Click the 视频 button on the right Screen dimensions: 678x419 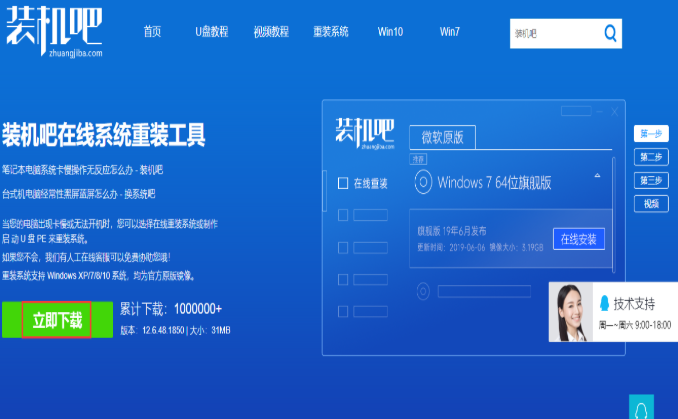click(x=650, y=203)
